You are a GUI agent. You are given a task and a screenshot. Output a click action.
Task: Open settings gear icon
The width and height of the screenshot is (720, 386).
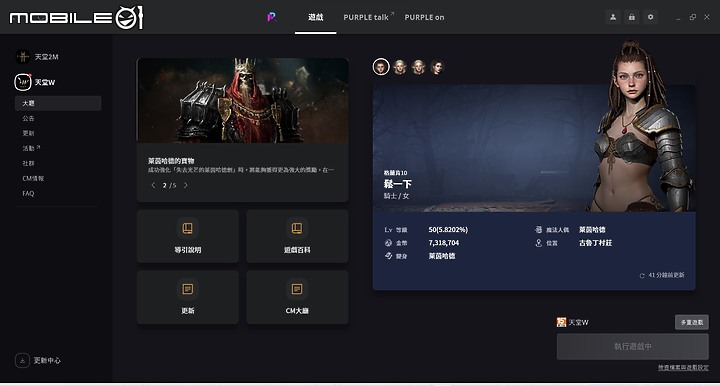[x=650, y=17]
